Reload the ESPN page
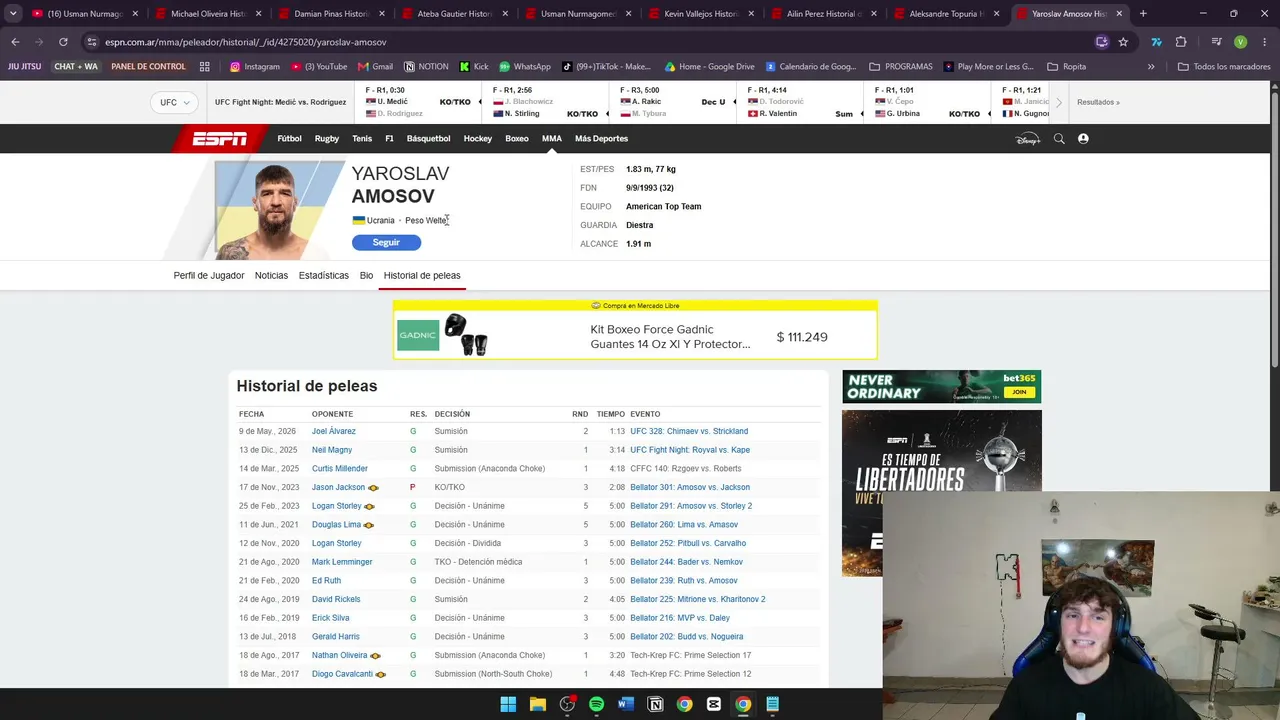 [63, 42]
